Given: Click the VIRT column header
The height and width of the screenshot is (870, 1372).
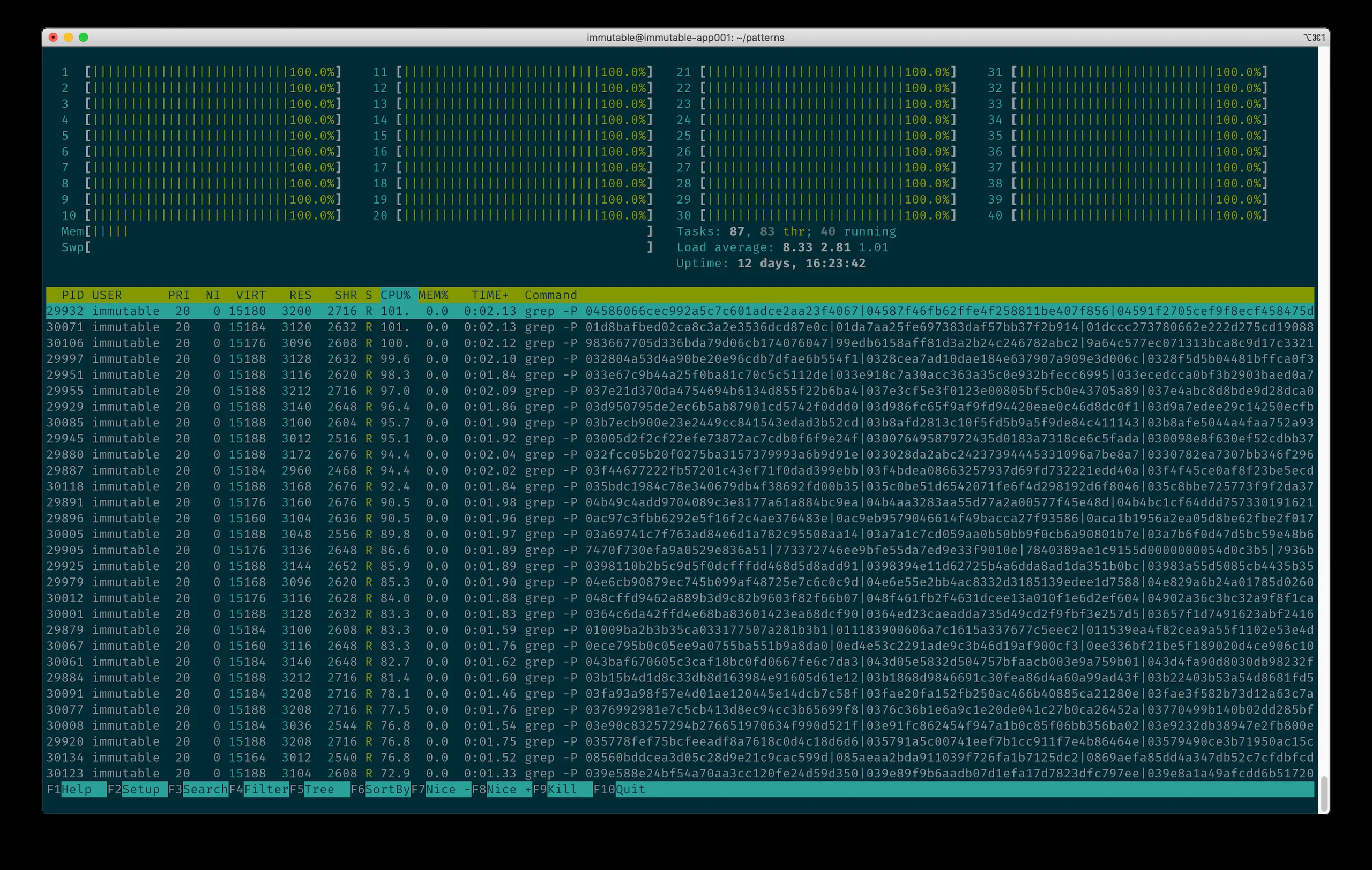Looking at the screenshot, I should 251,295.
